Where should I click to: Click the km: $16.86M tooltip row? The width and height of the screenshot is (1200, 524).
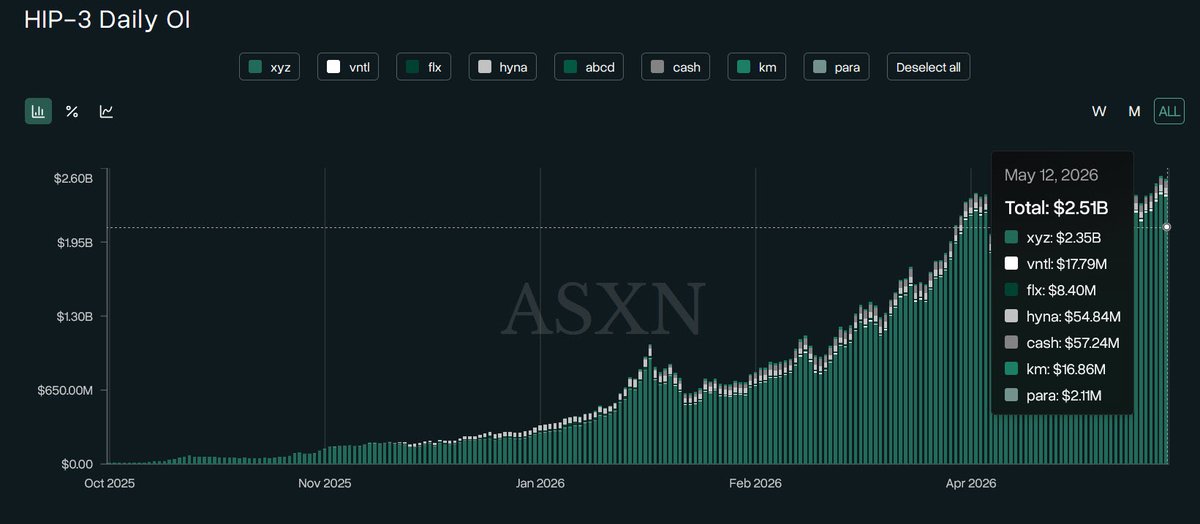click(x=1055, y=369)
